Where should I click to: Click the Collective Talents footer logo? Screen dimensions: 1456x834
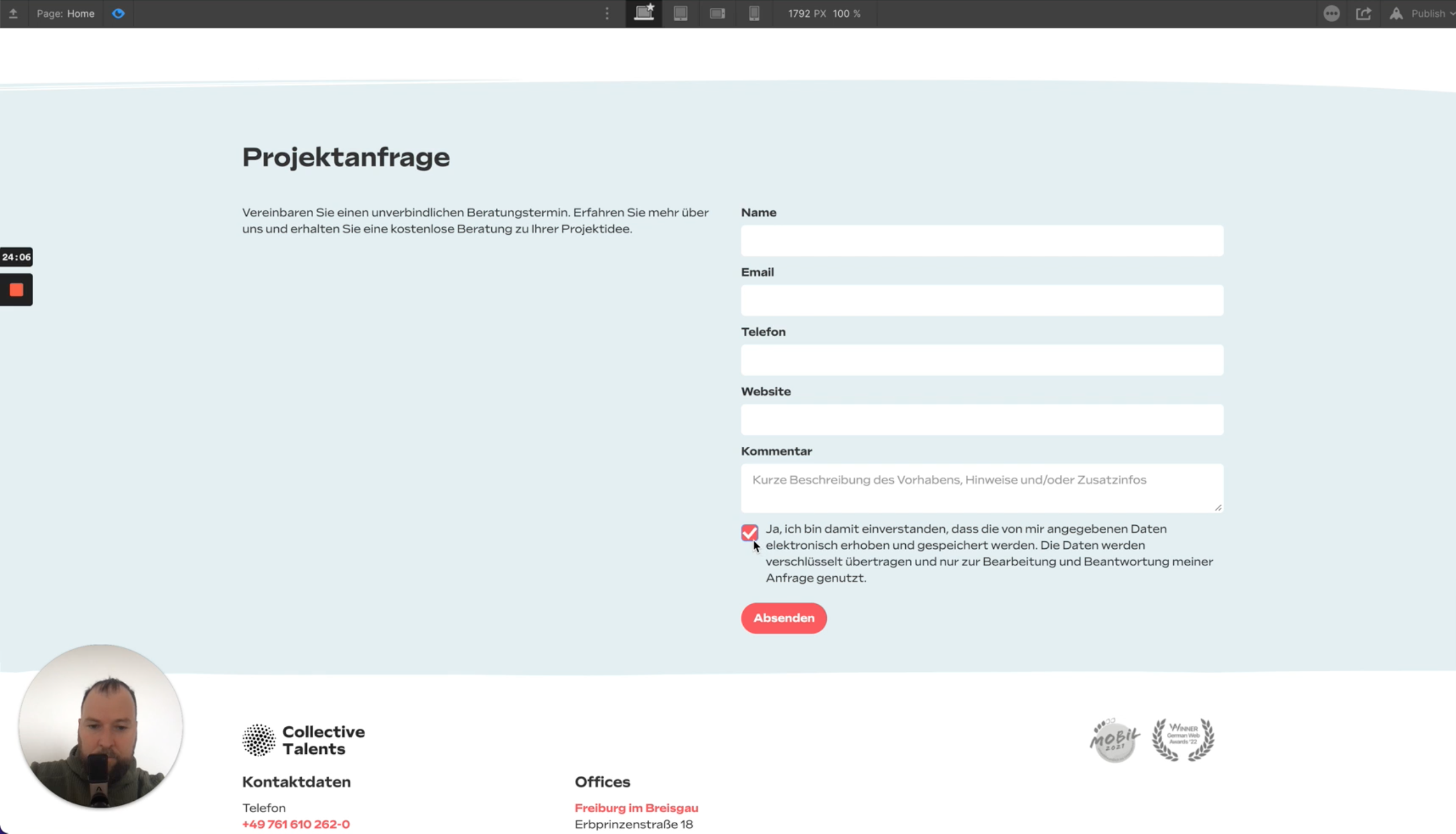(303, 740)
